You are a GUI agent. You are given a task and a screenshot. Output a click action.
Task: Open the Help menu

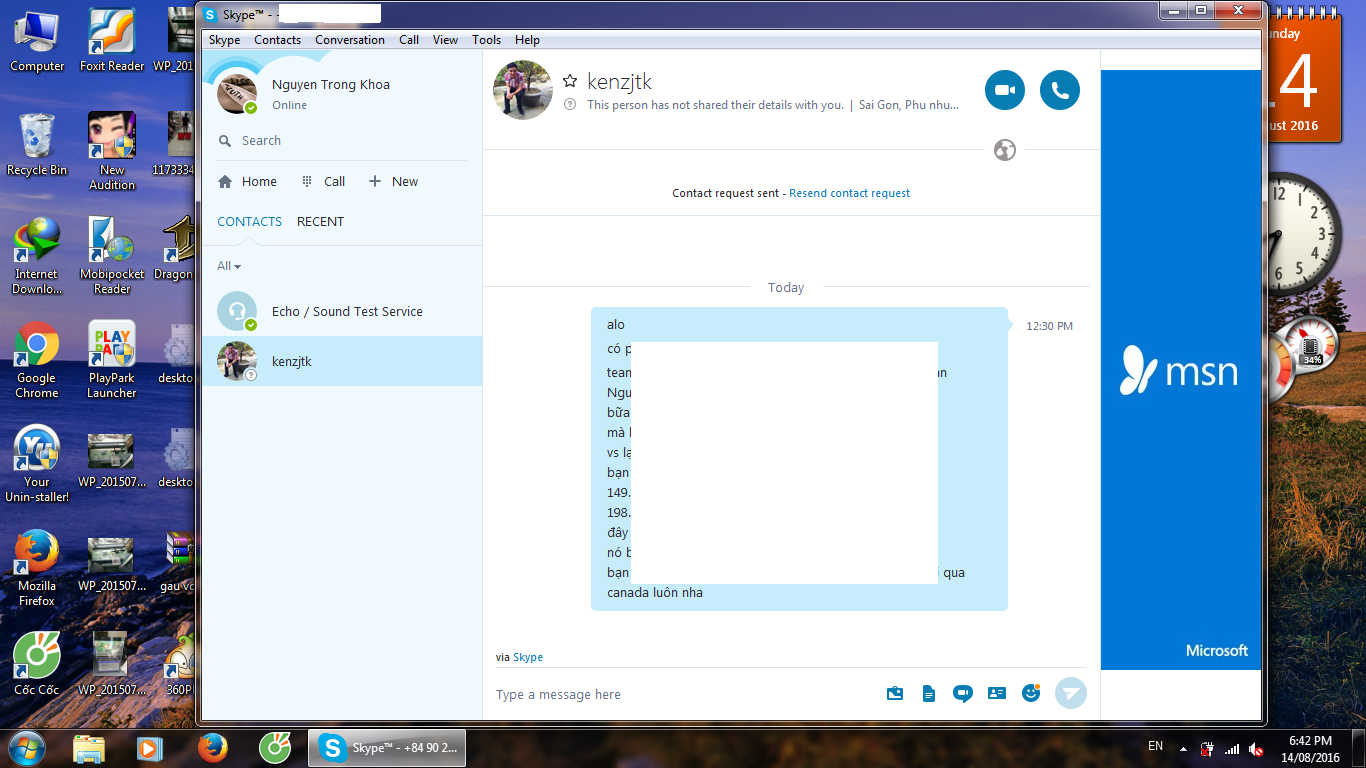point(527,40)
